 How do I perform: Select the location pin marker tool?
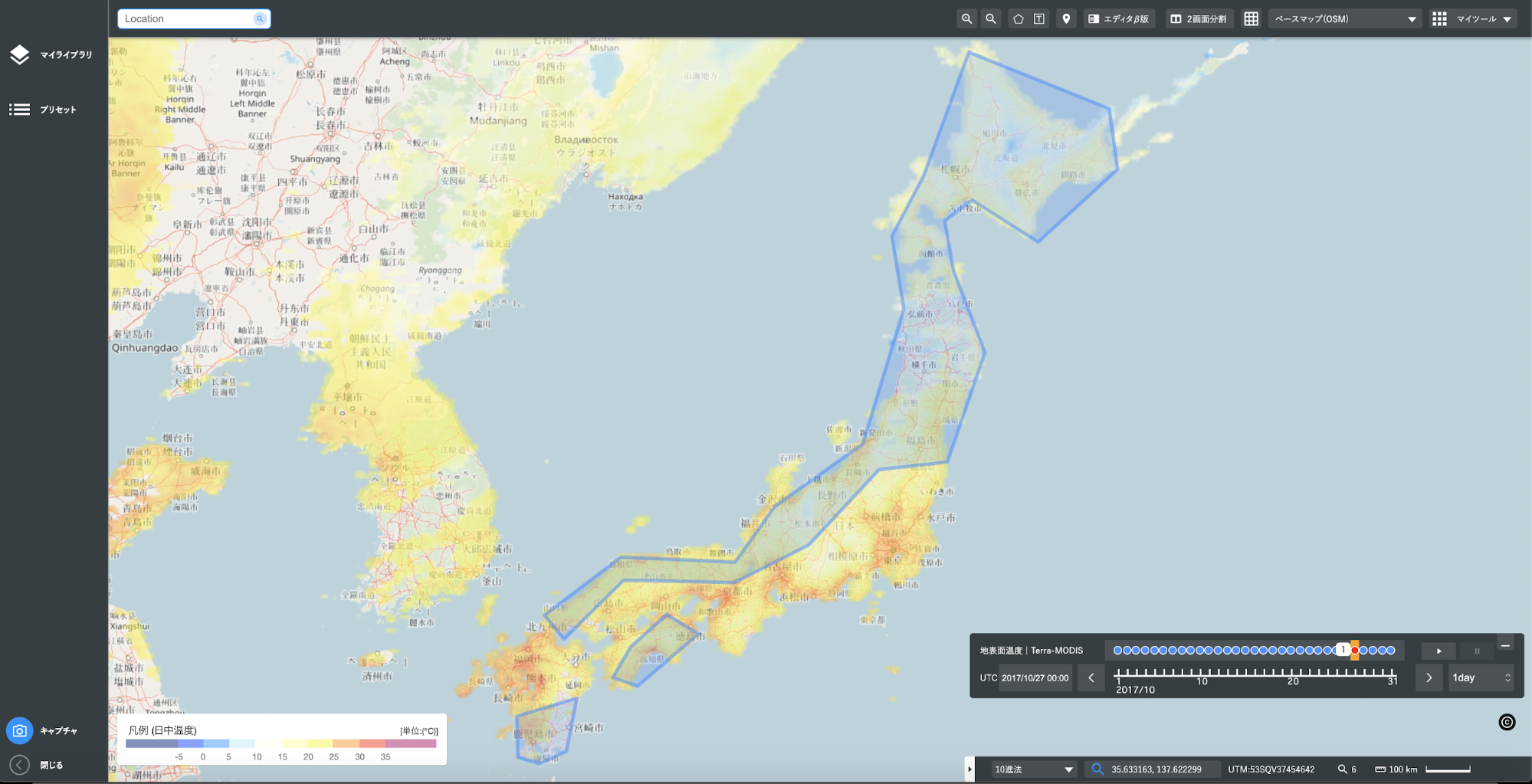point(1066,19)
